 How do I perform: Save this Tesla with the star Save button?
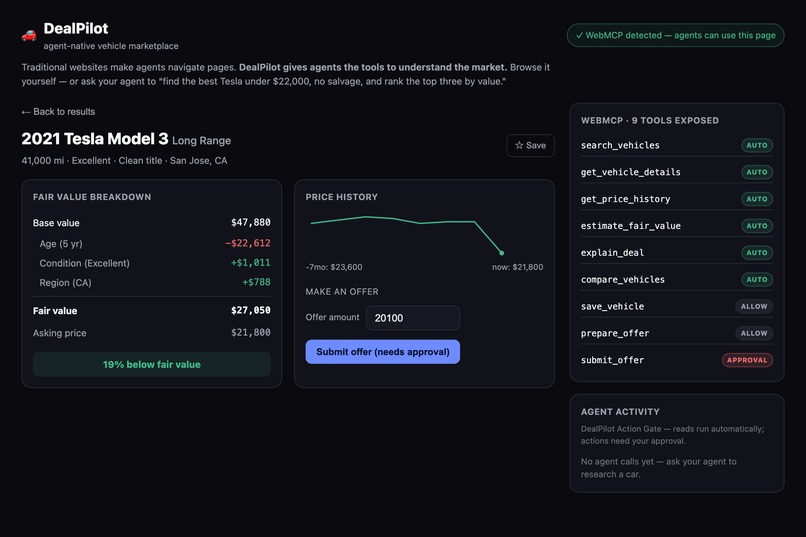point(530,145)
